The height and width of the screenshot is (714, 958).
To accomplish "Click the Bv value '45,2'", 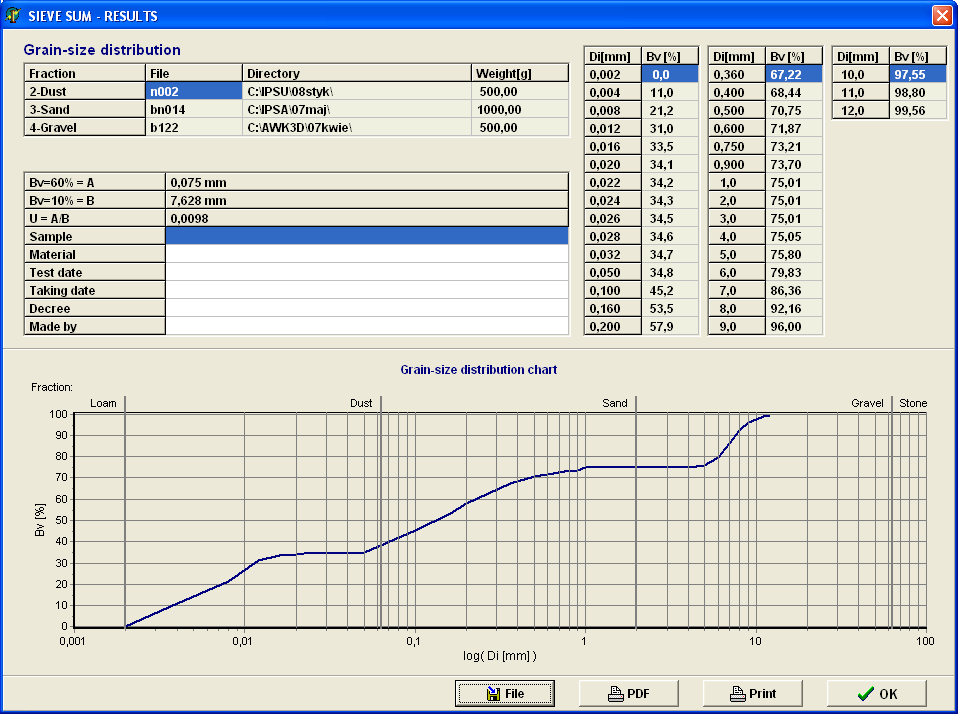I will point(670,290).
